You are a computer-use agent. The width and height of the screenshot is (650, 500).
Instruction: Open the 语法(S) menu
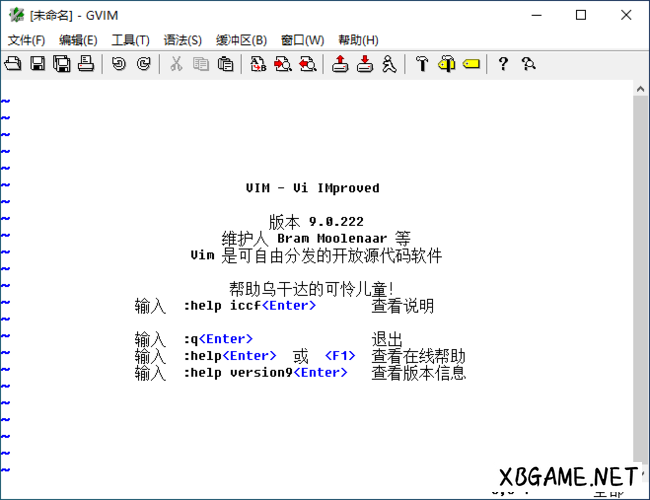(x=182, y=40)
